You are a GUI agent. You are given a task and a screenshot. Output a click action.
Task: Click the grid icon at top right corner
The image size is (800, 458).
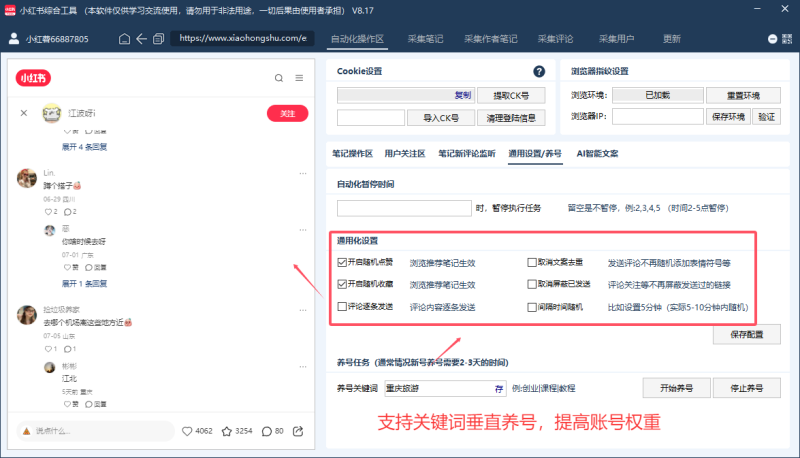pyautogui.click(x=787, y=39)
